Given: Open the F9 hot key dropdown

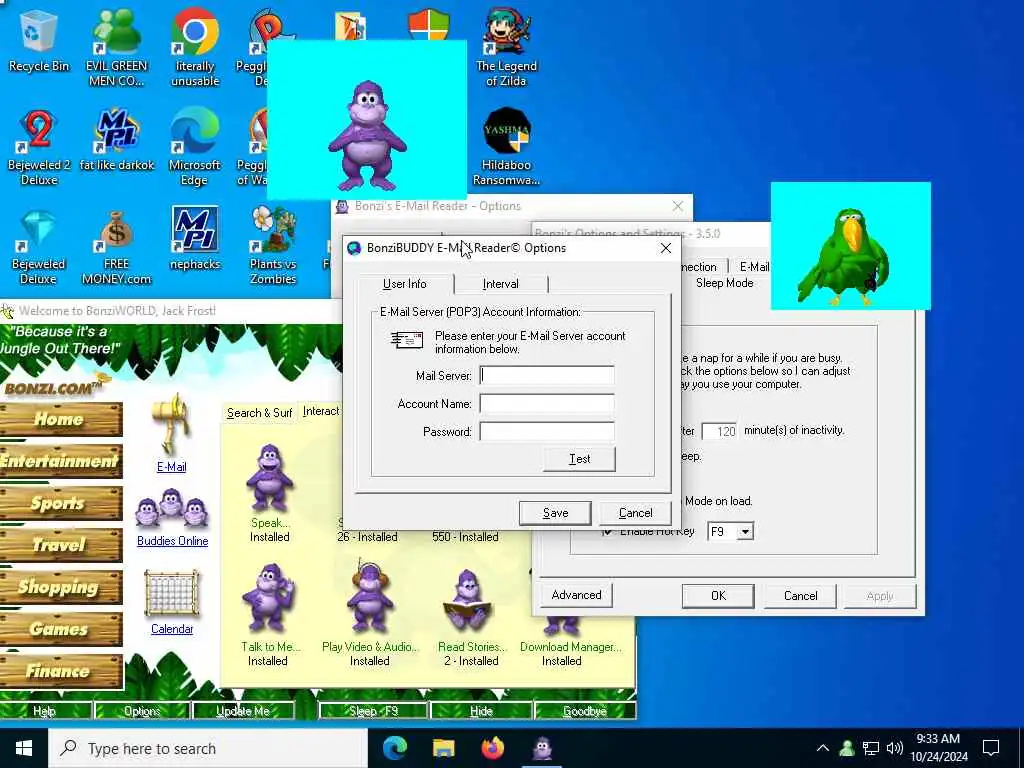Looking at the screenshot, I should (x=745, y=532).
